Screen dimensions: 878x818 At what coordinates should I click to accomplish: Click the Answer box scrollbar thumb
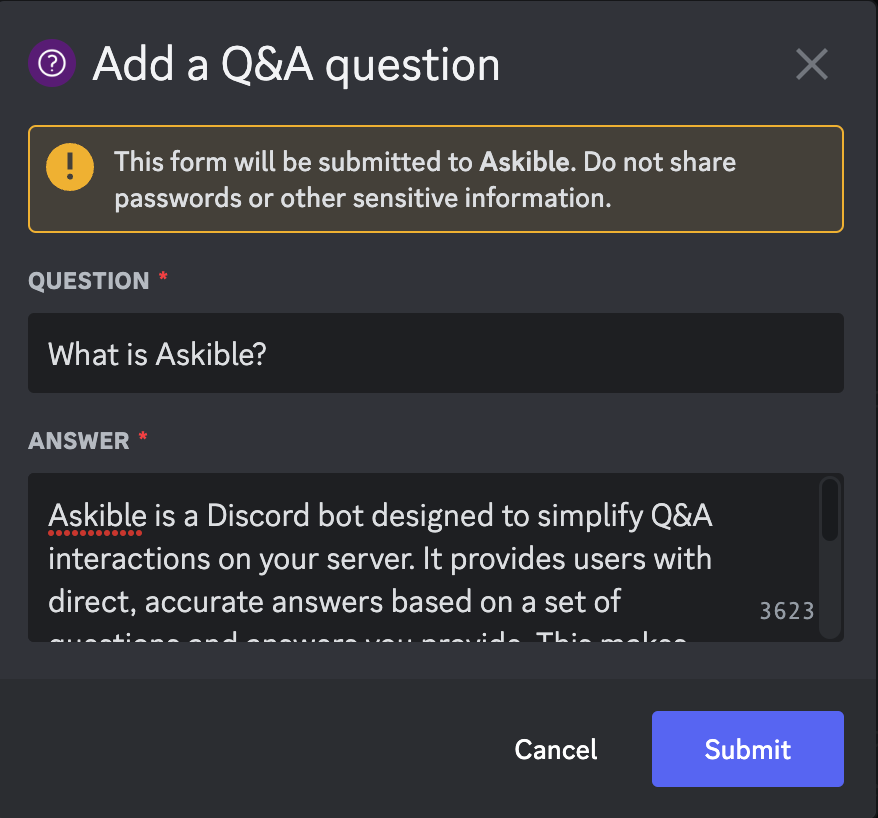point(829,510)
